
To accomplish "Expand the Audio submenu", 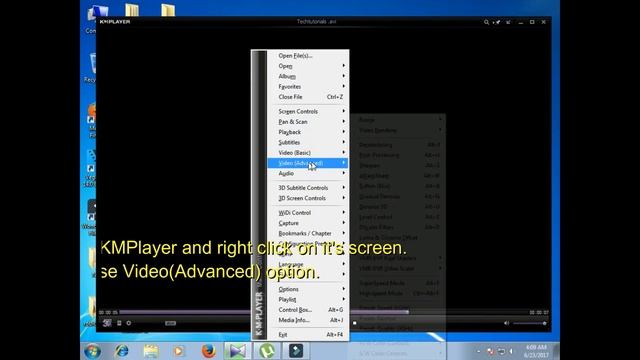I will pyautogui.click(x=308, y=173).
